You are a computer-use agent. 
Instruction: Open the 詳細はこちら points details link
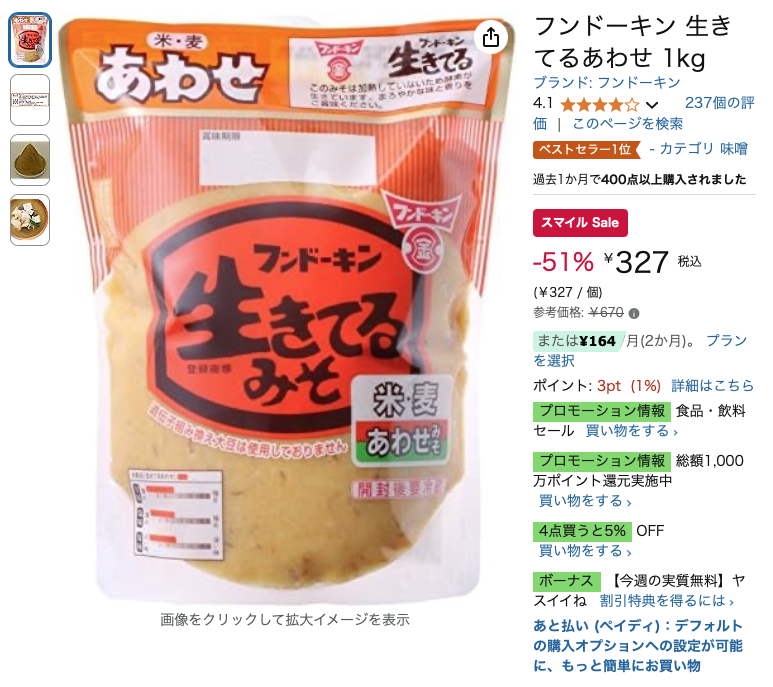coord(713,385)
